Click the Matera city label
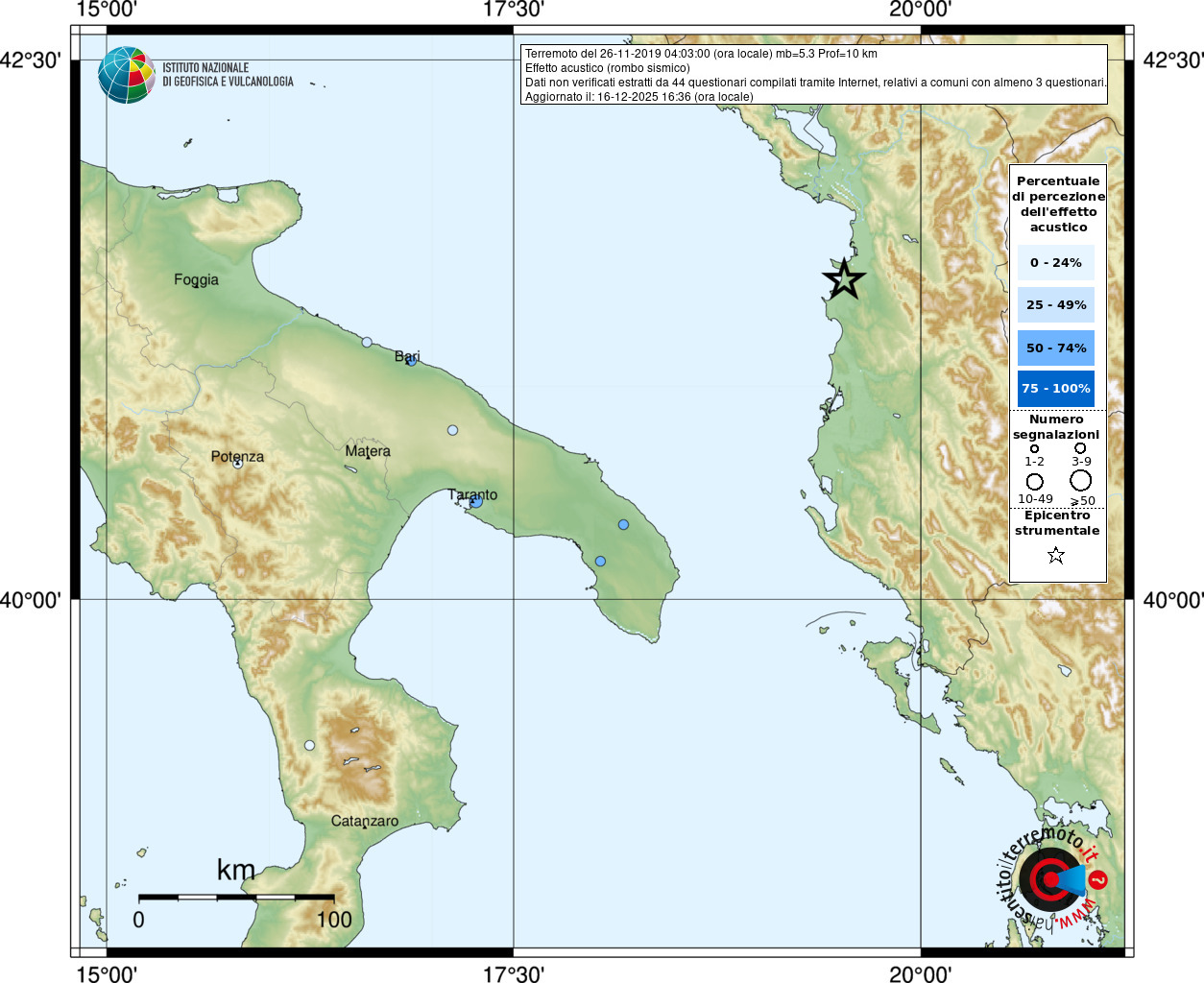The image size is (1204, 983). 368,450
